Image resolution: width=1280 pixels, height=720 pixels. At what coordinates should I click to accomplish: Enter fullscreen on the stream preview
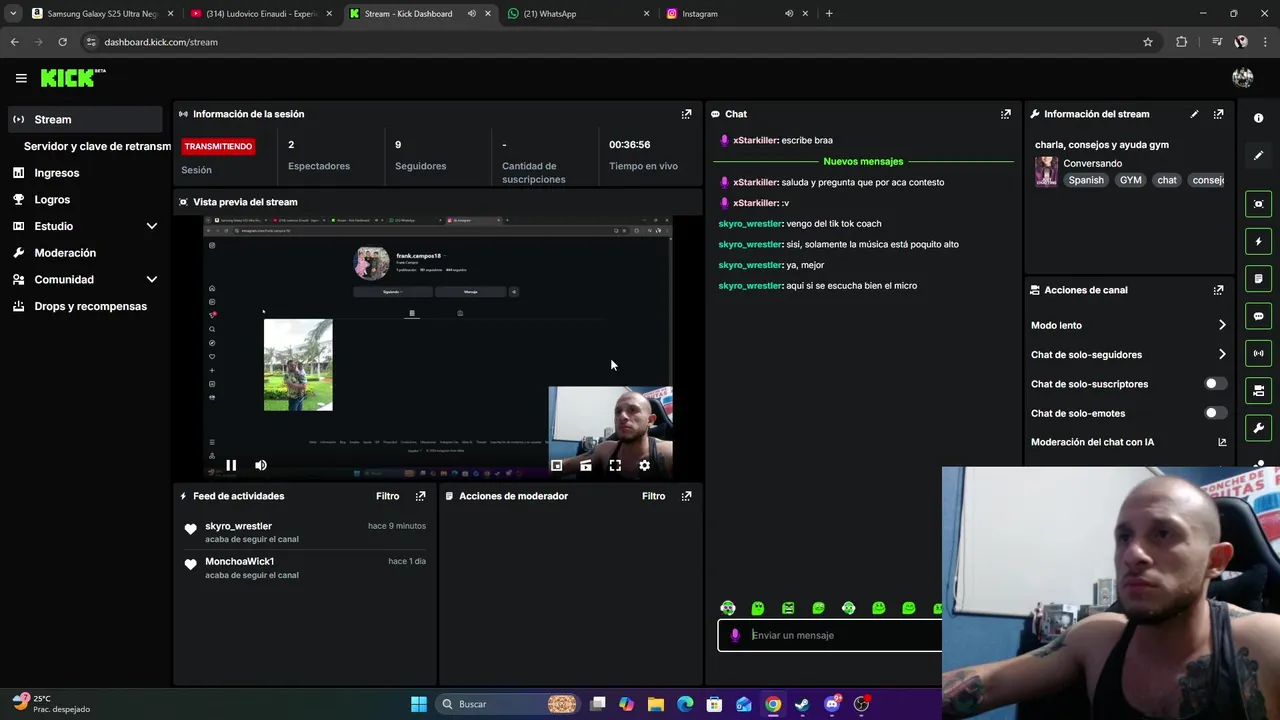(615, 465)
